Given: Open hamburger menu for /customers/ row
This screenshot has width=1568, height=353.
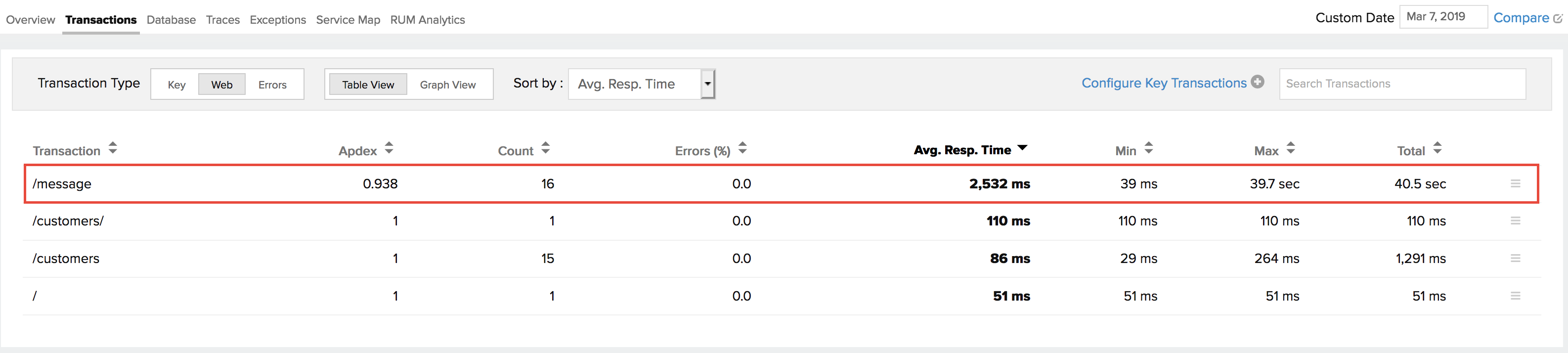Looking at the screenshot, I should 1515,221.
